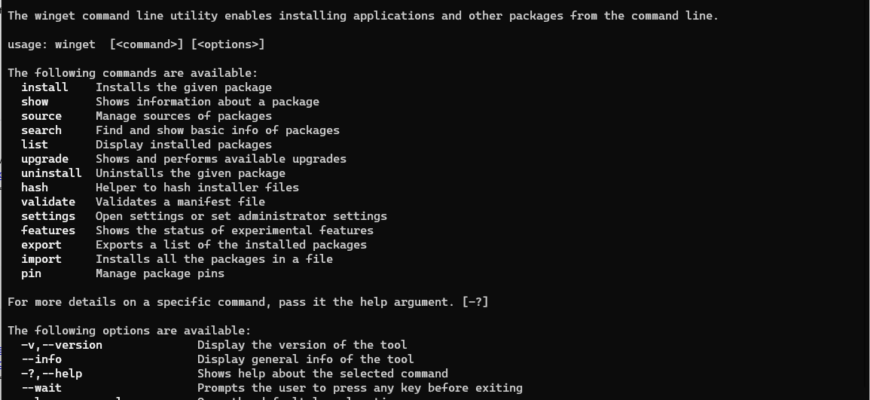Click the '[-?]' help argument text
This screenshot has height=400, width=870.
pos(475,302)
